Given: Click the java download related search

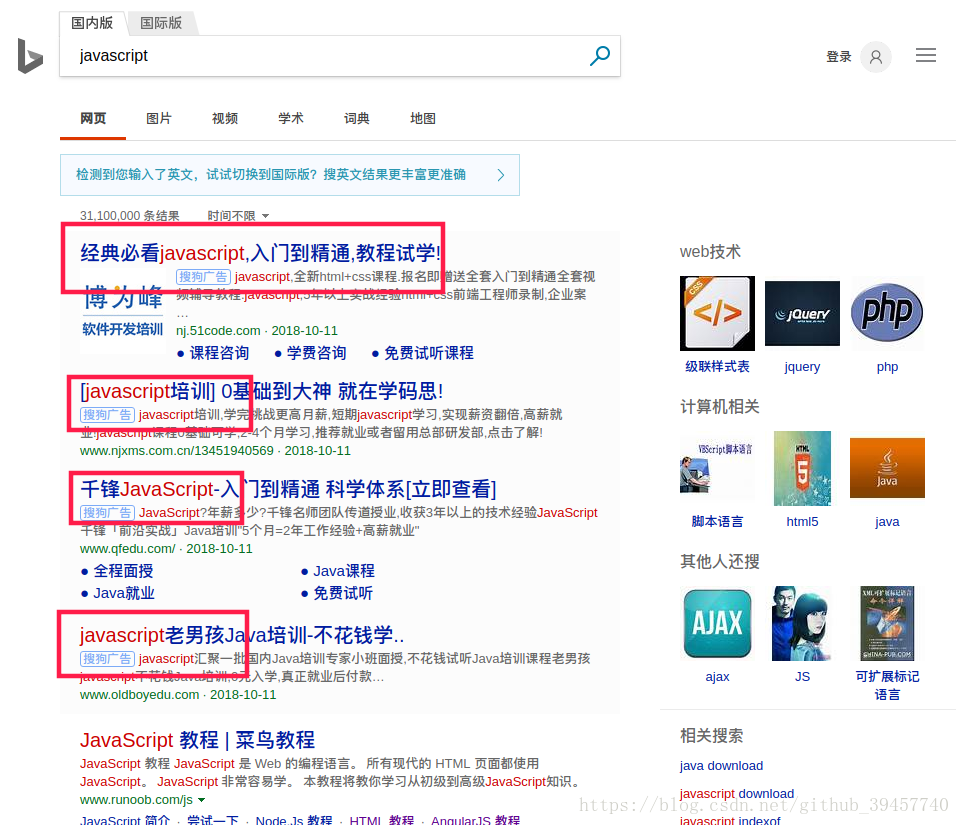Looking at the screenshot, I should (x=721, y=766).
